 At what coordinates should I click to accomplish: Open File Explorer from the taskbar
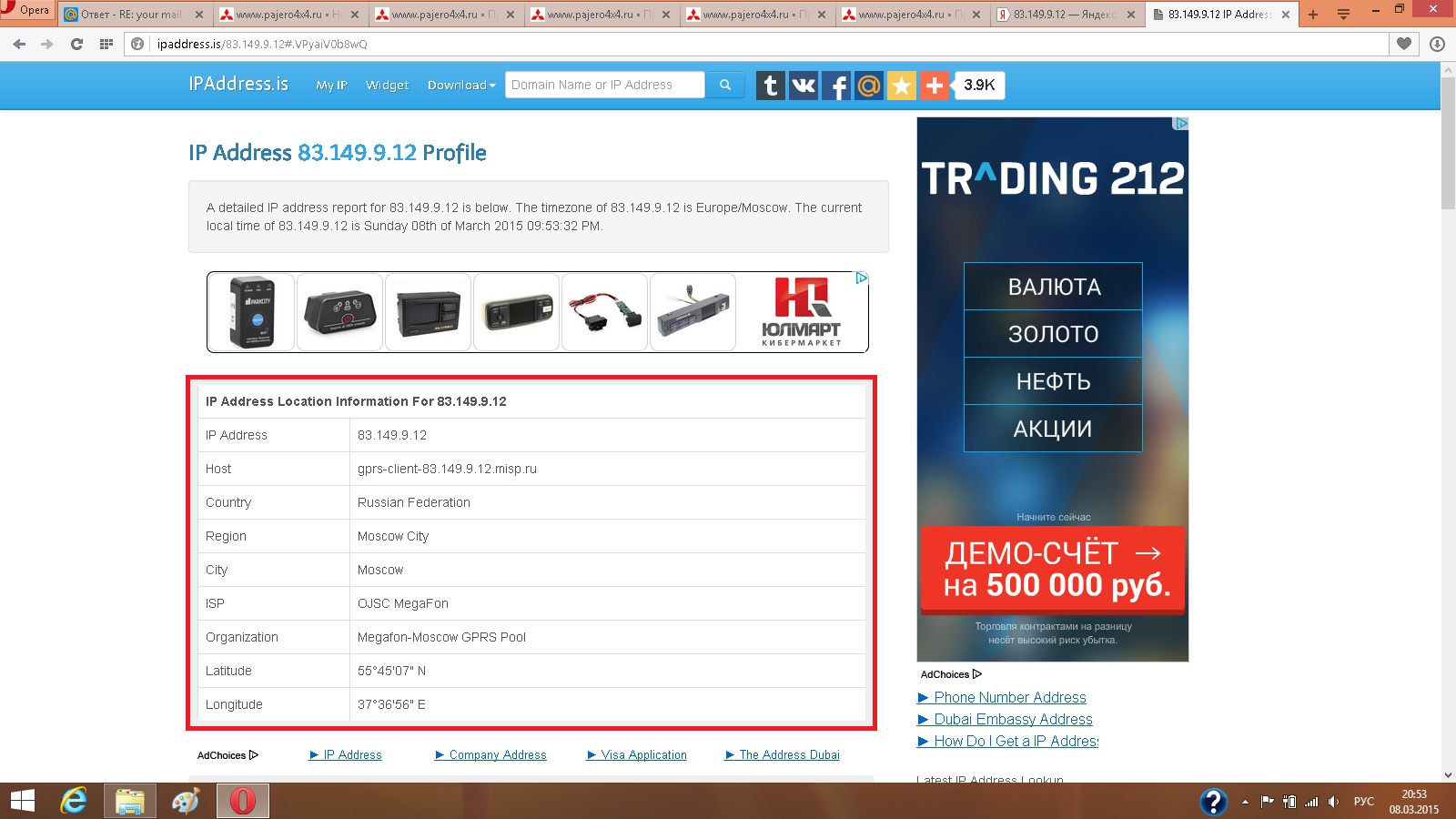click(x=130, y=801)
